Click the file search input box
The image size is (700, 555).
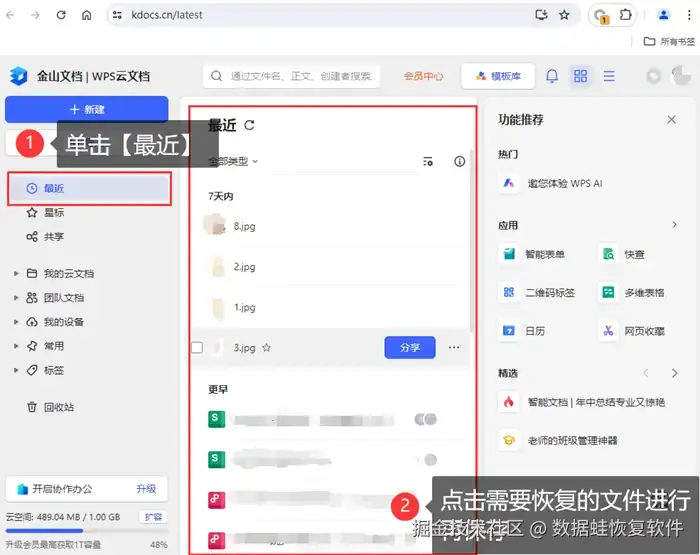click(292, 76)
